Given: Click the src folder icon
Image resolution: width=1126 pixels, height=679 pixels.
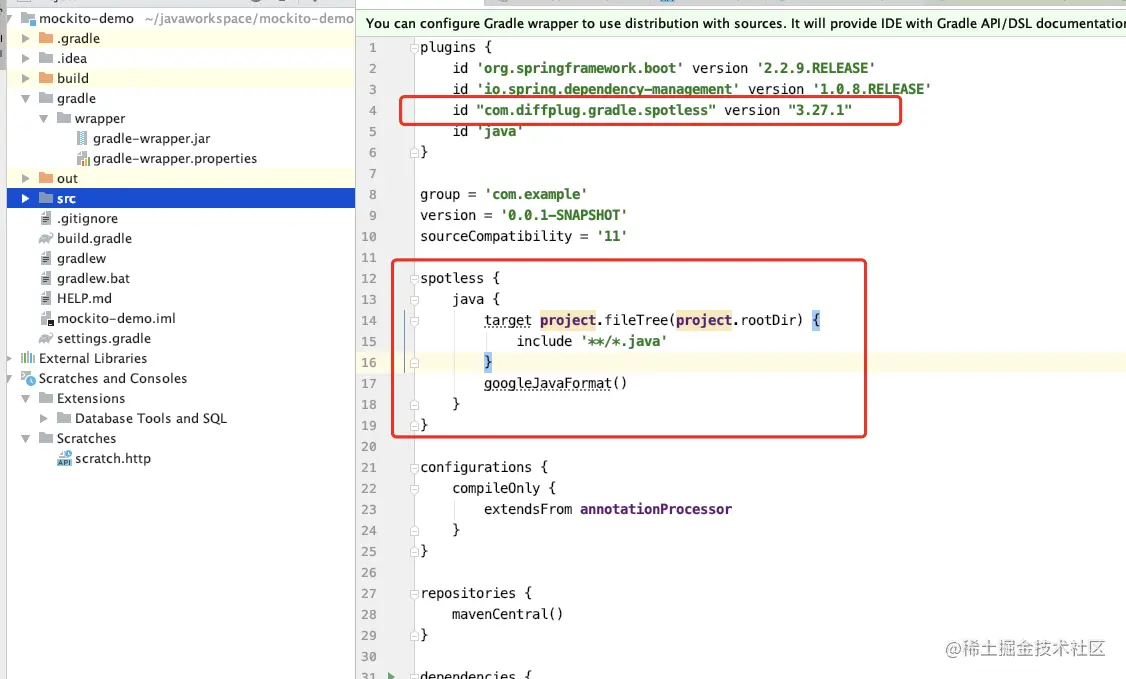Looking at the screenshot, I should (x=46, y=198).
